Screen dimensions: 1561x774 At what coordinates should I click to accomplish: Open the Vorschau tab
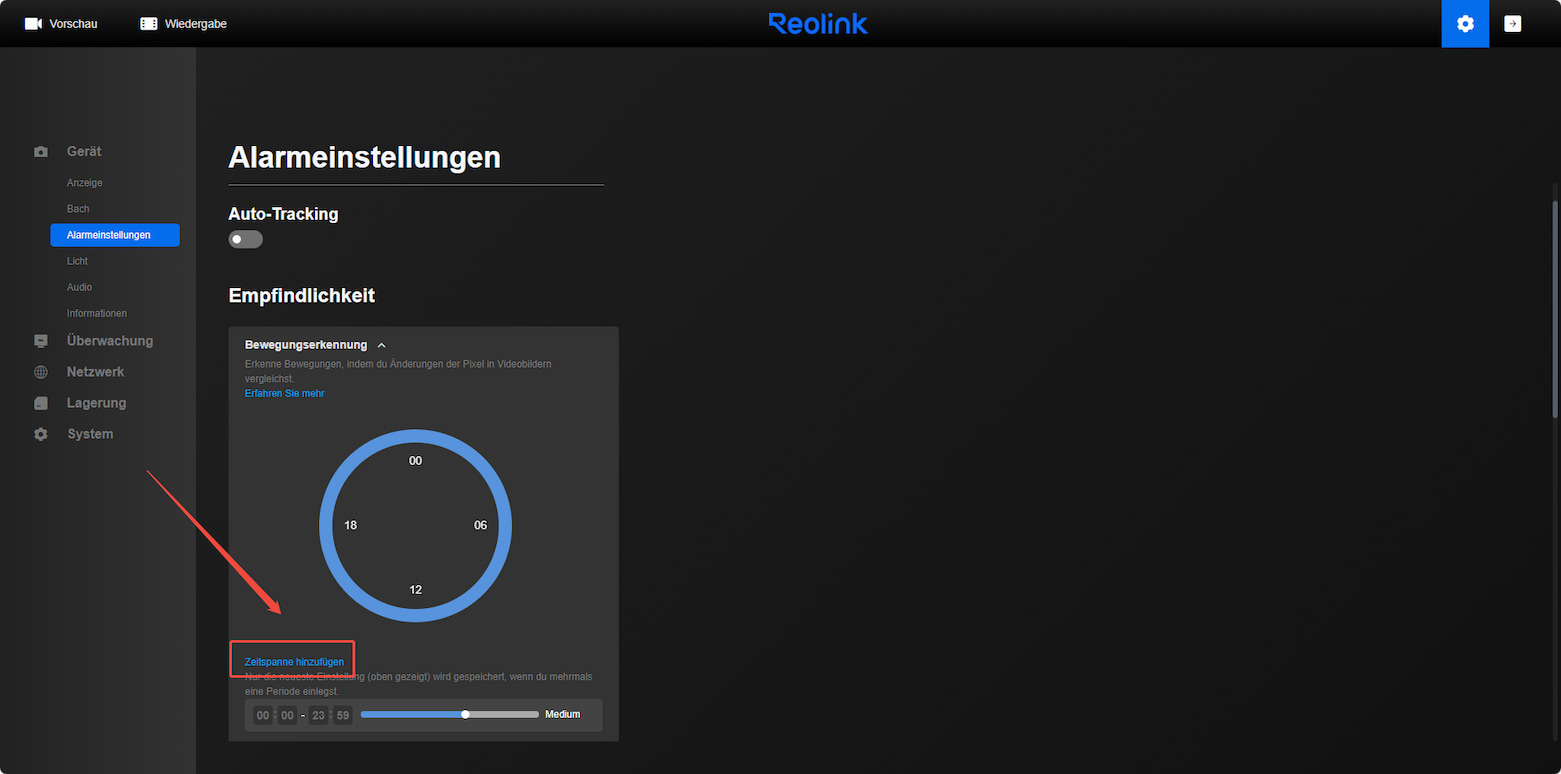[x=62, y=23]
